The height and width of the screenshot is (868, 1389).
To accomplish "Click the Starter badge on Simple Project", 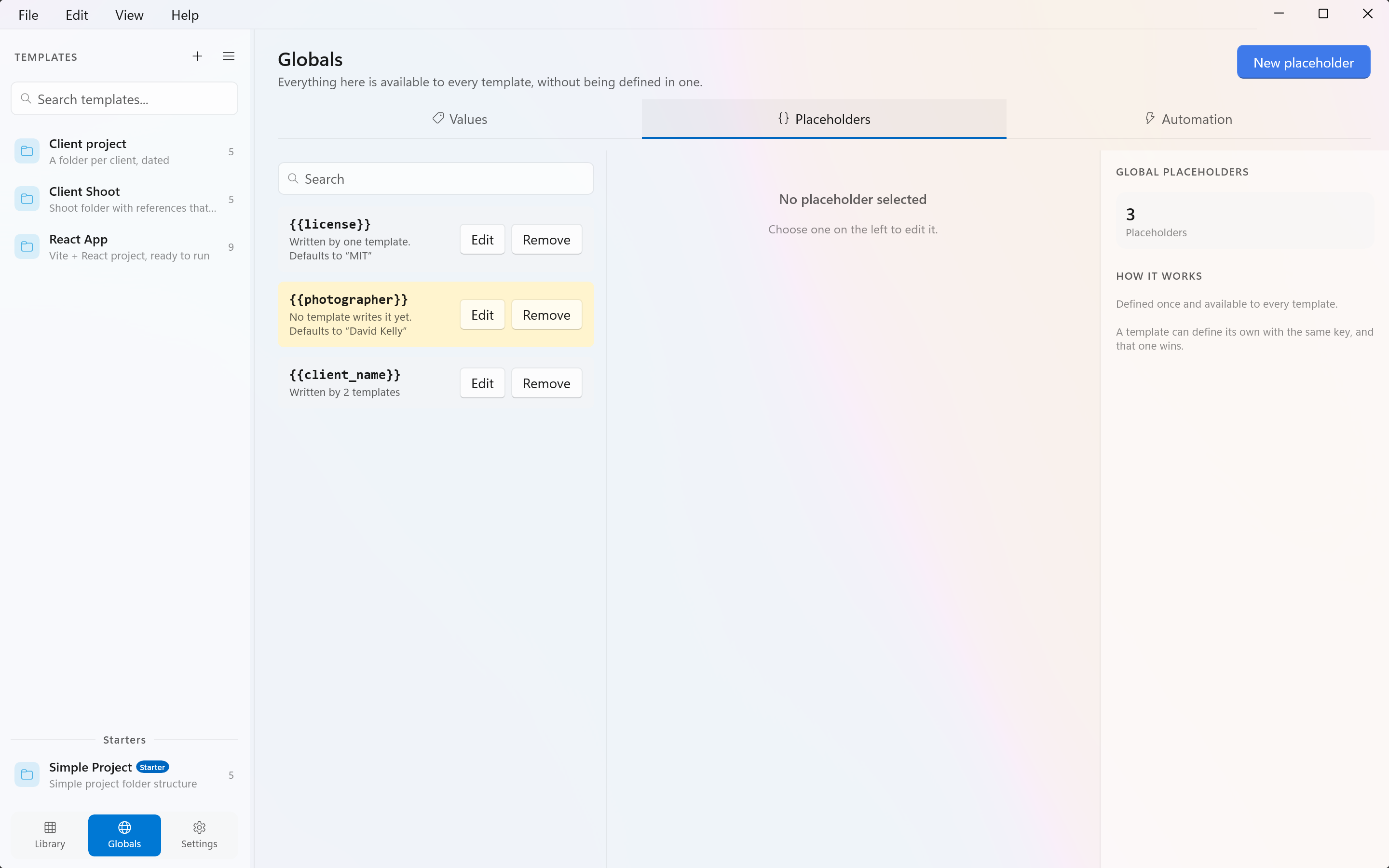I will [152, 767].
